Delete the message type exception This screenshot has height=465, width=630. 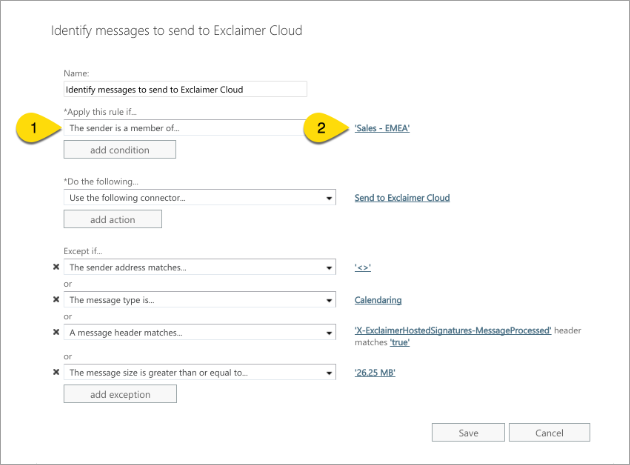pyautogui.click(x=56, y=300)
